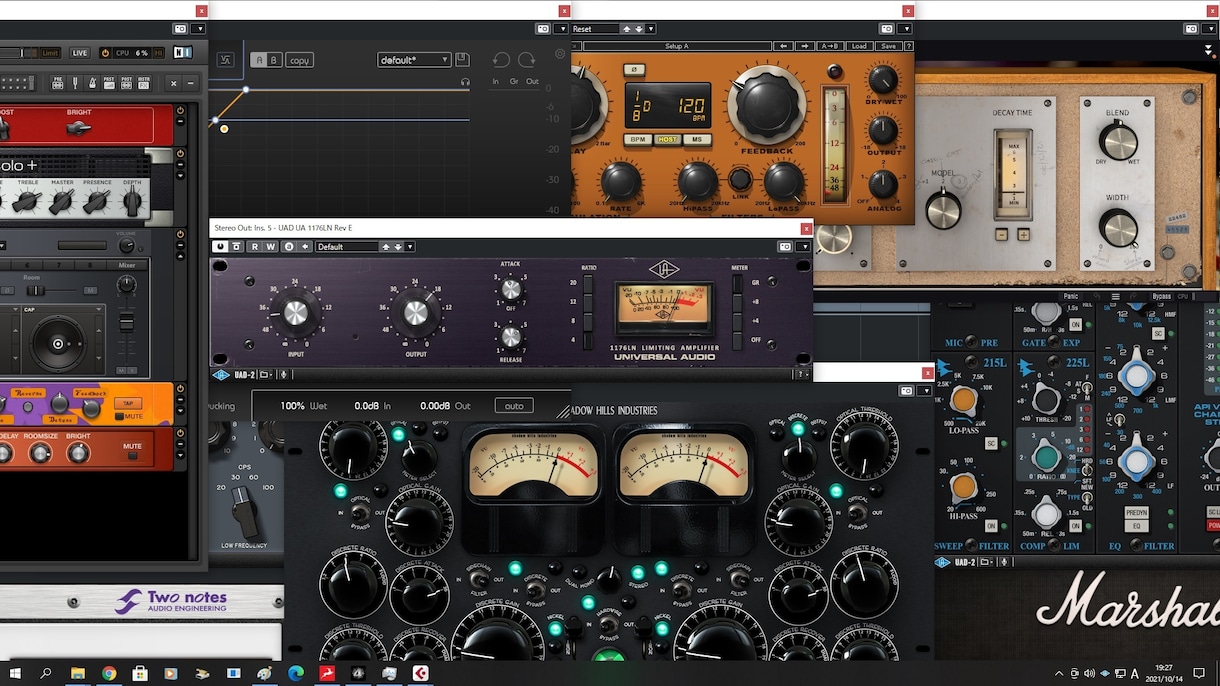This screenshot has height=686, width=1220.
Task: Toggle the LIVE mode button in Guitar Rig
Action: tap(80, 53)
